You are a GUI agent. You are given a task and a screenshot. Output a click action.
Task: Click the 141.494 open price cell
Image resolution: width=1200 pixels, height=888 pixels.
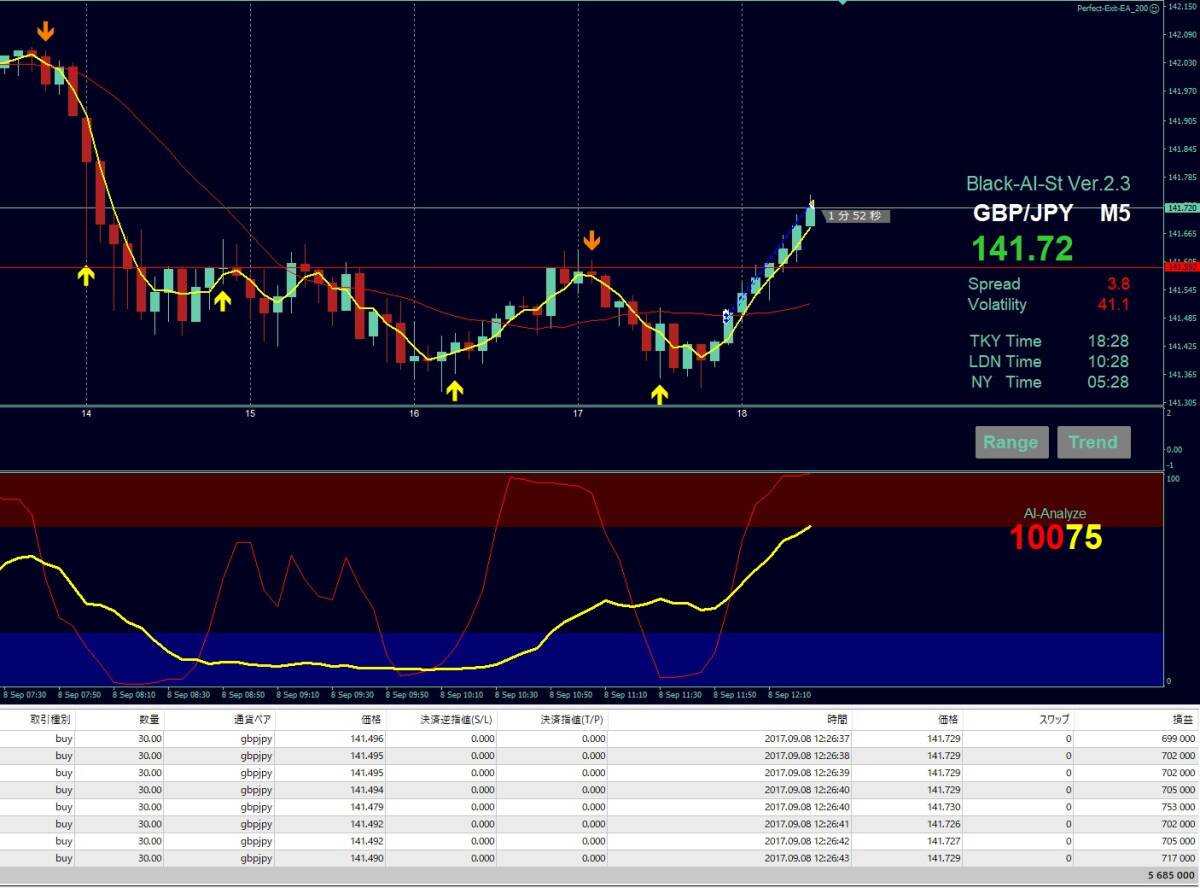(367, 790)
